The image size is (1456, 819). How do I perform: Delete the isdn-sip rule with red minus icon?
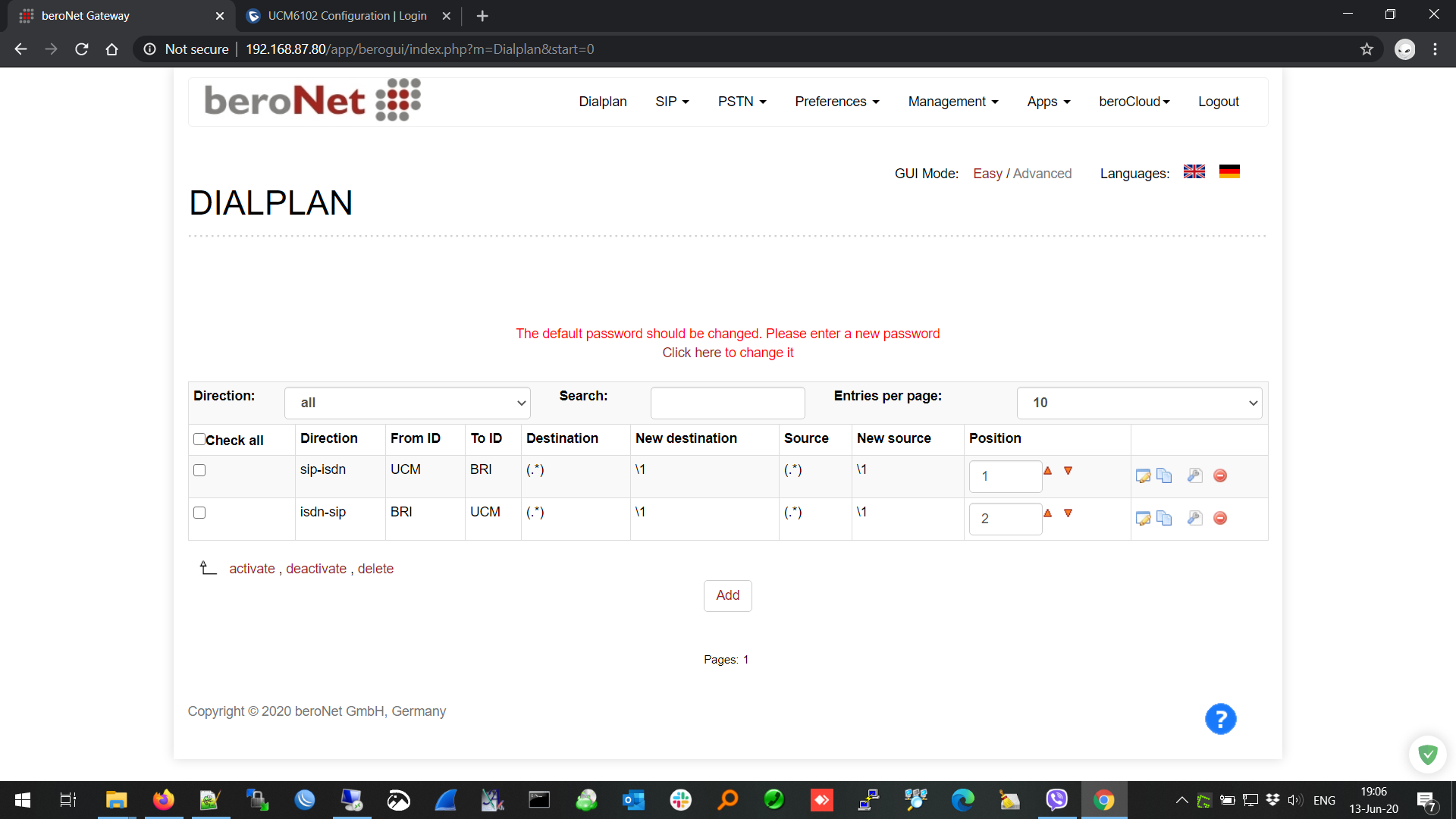(1220, 519)
